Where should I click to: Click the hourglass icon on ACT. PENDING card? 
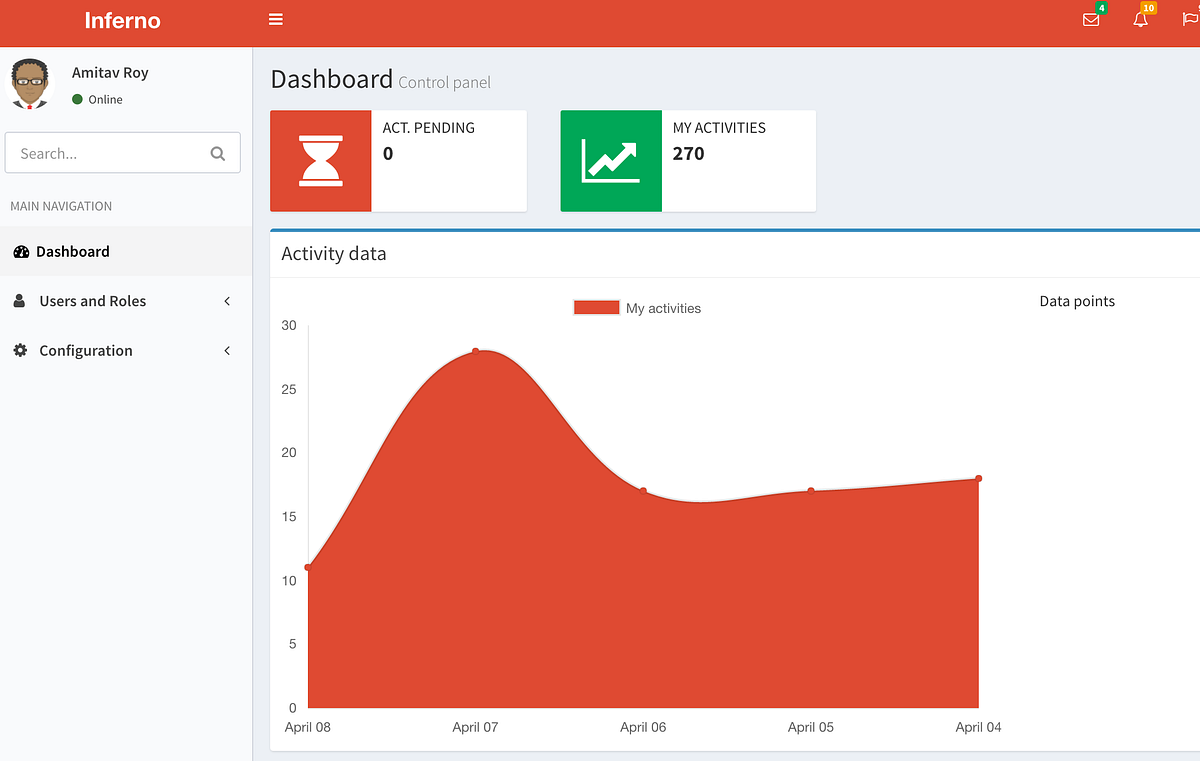pyautogui.click(x=320, y=160)
